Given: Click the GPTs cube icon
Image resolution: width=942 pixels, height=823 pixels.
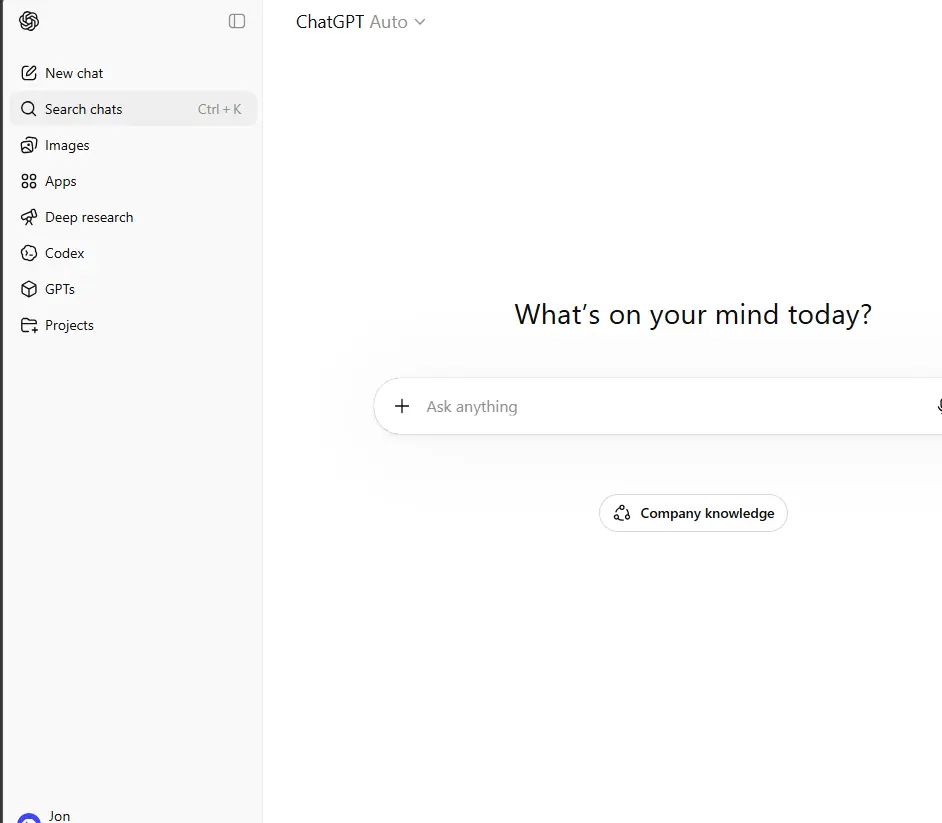Looking at the screenshot, I should point(29,290).
